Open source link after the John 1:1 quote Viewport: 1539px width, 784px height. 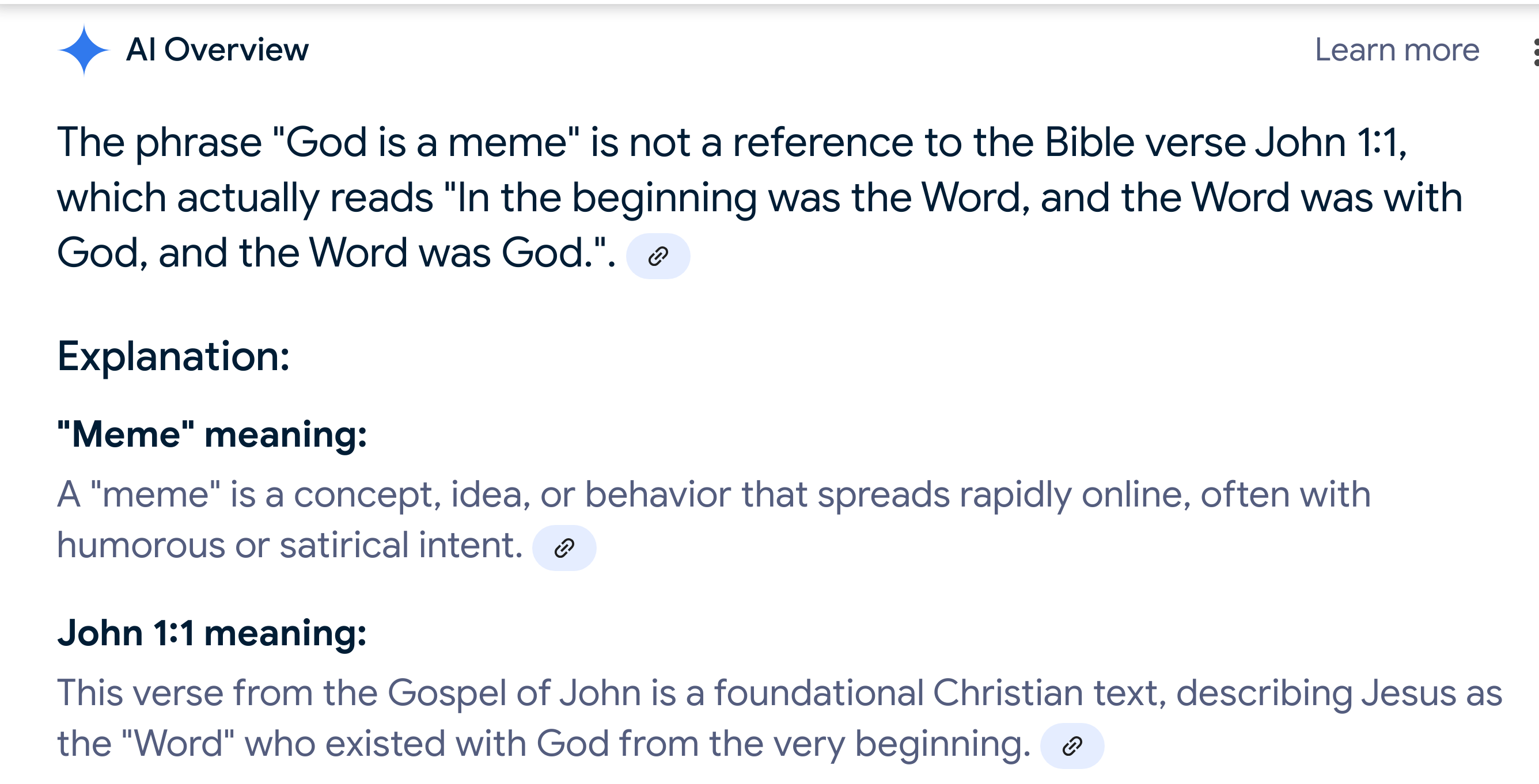[x=658, y=256]
